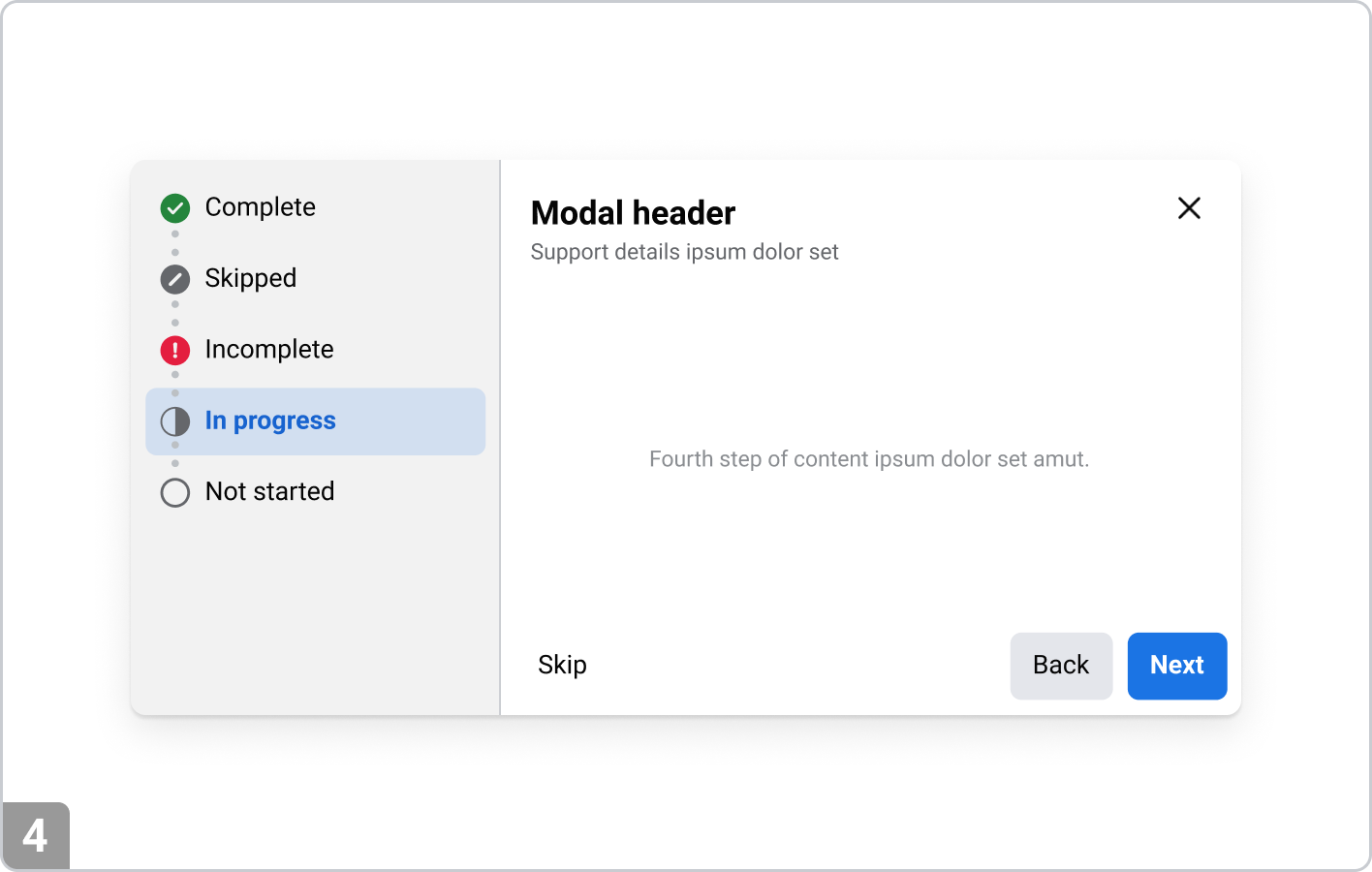Click the support details subtitle text

click(x=684, y=252)
